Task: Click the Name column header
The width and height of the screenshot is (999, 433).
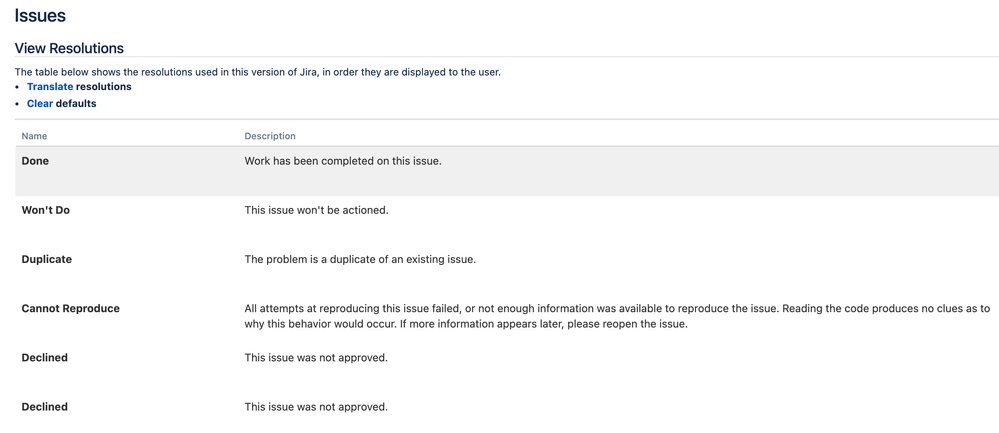Action: (x=34, y=136)
